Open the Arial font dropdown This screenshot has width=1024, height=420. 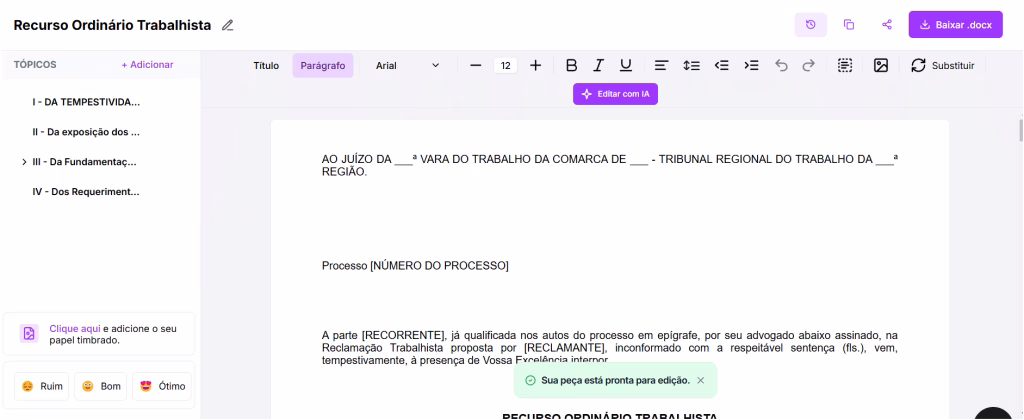407,65
